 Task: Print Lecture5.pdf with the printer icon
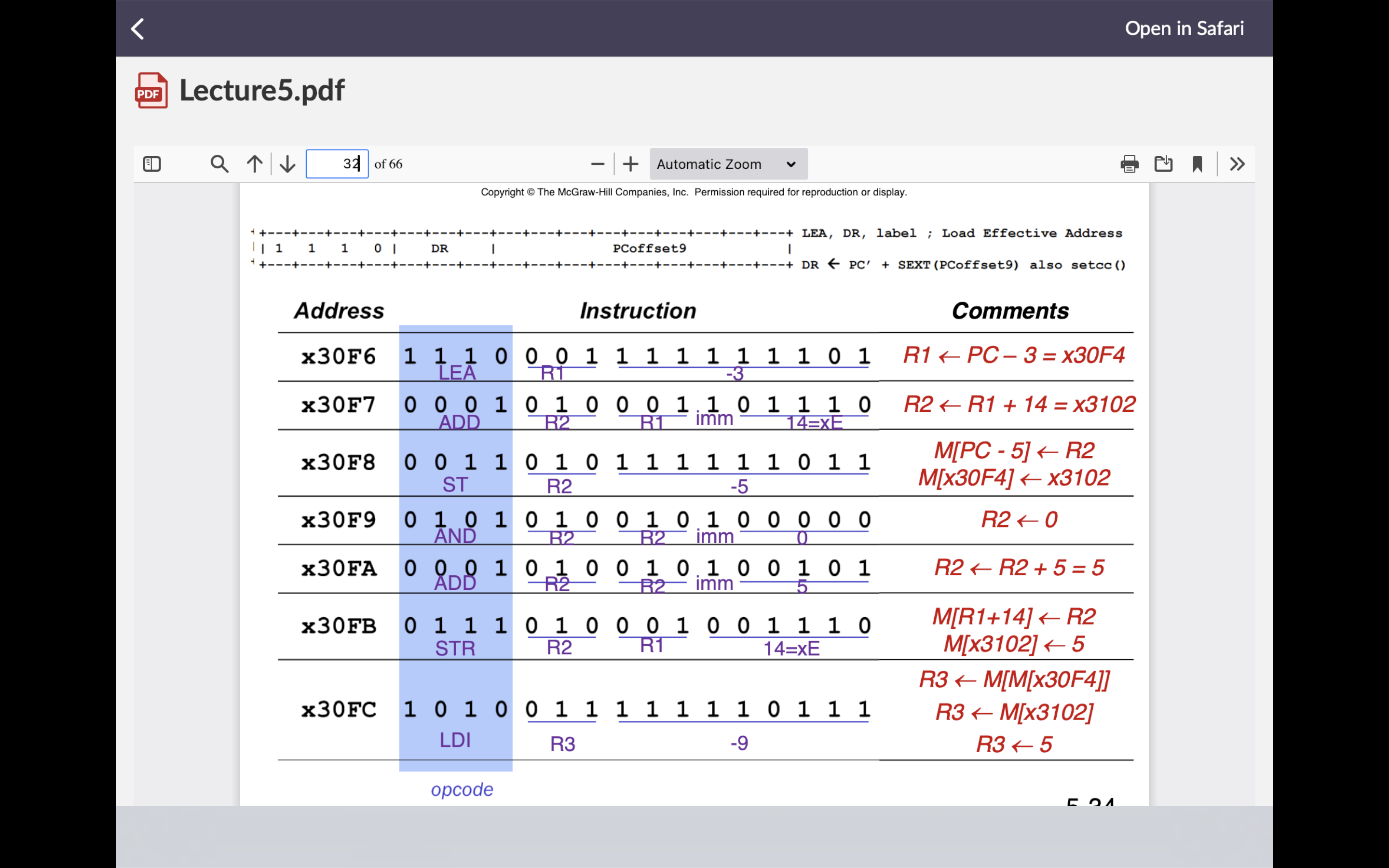[x=1129, y=164]
